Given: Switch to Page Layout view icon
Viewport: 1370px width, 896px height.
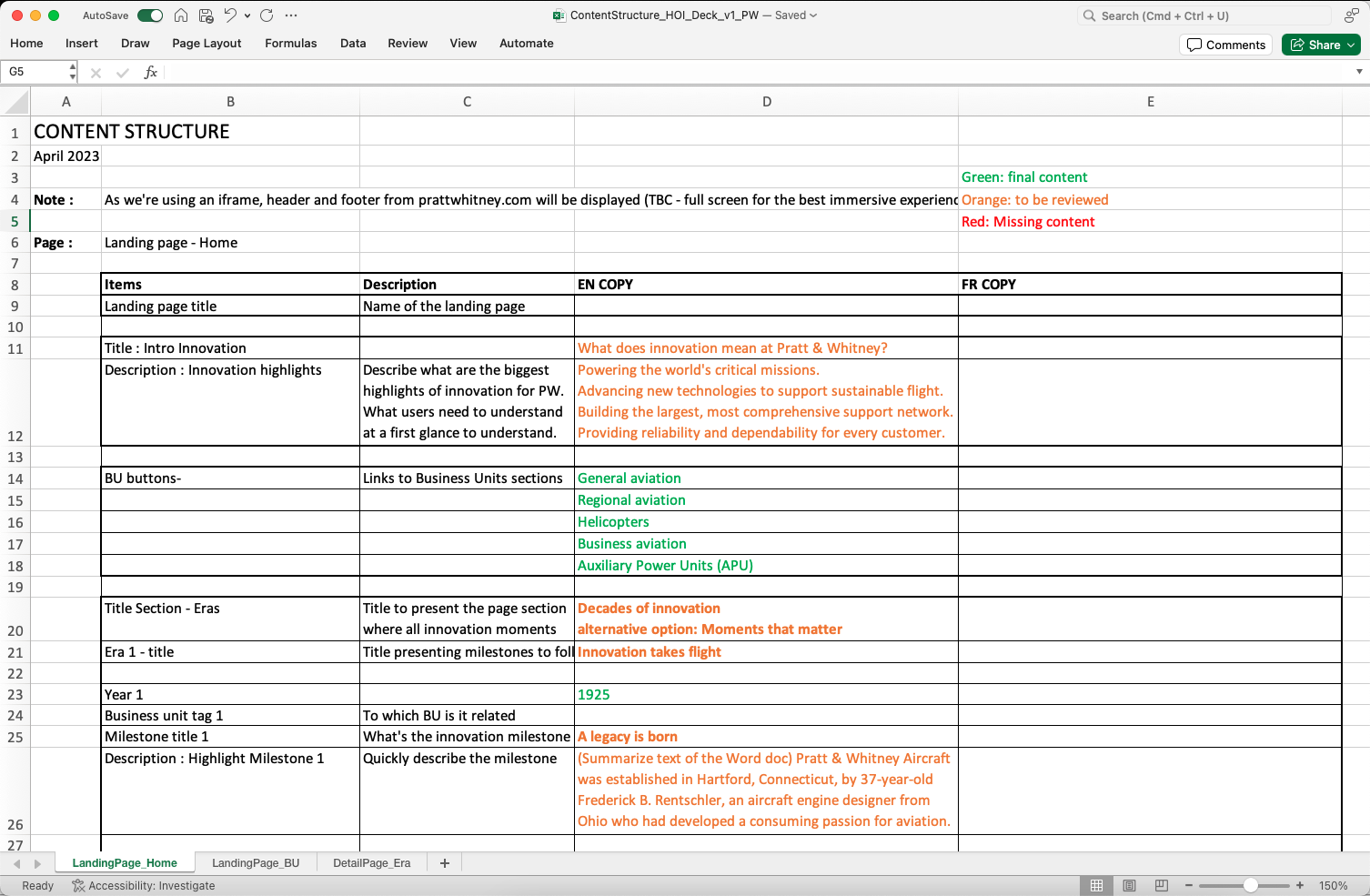Looking at the screenshot, I should pyautogui.click(x=1129, y=885).
